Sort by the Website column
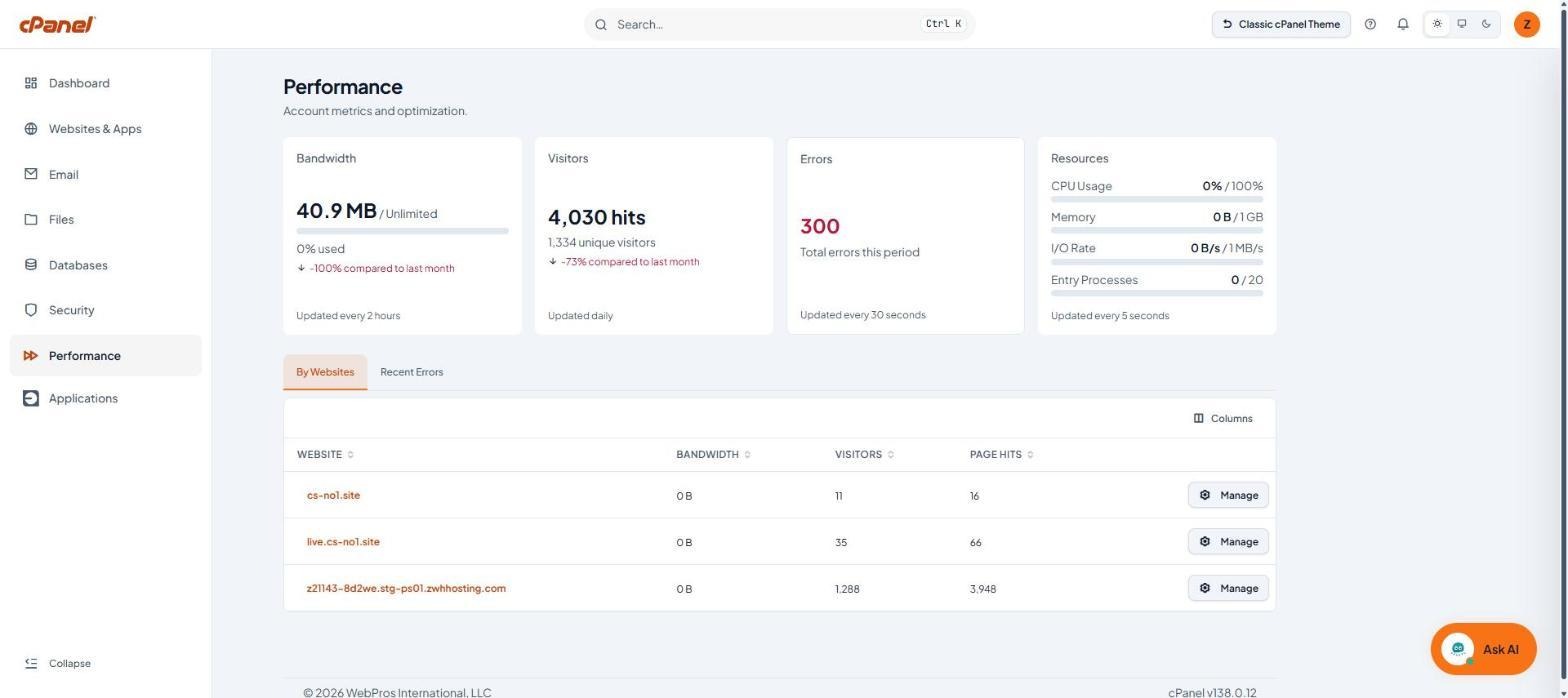This screenshot has width=1568, height=698. [x=325, y=454]
